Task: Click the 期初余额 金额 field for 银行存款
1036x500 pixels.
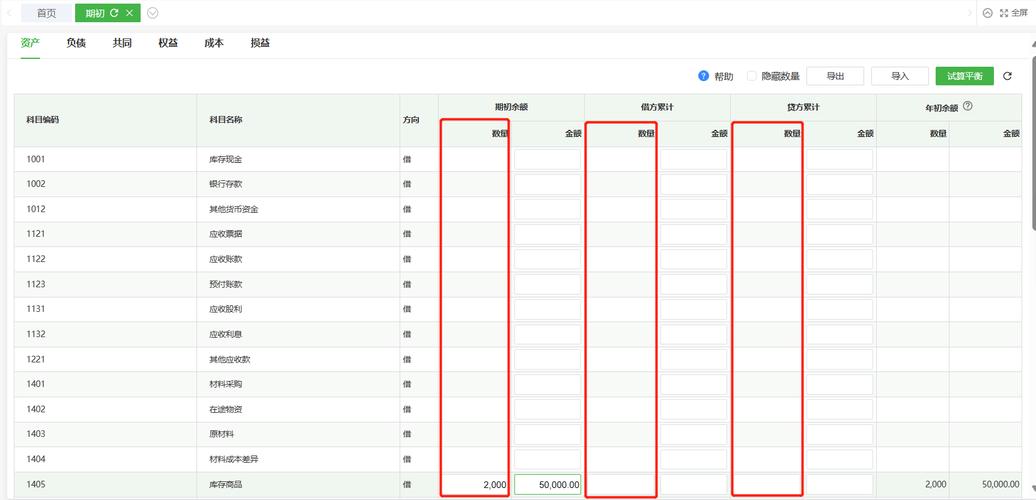Action: pyautogui.click(x=547, y=184)
